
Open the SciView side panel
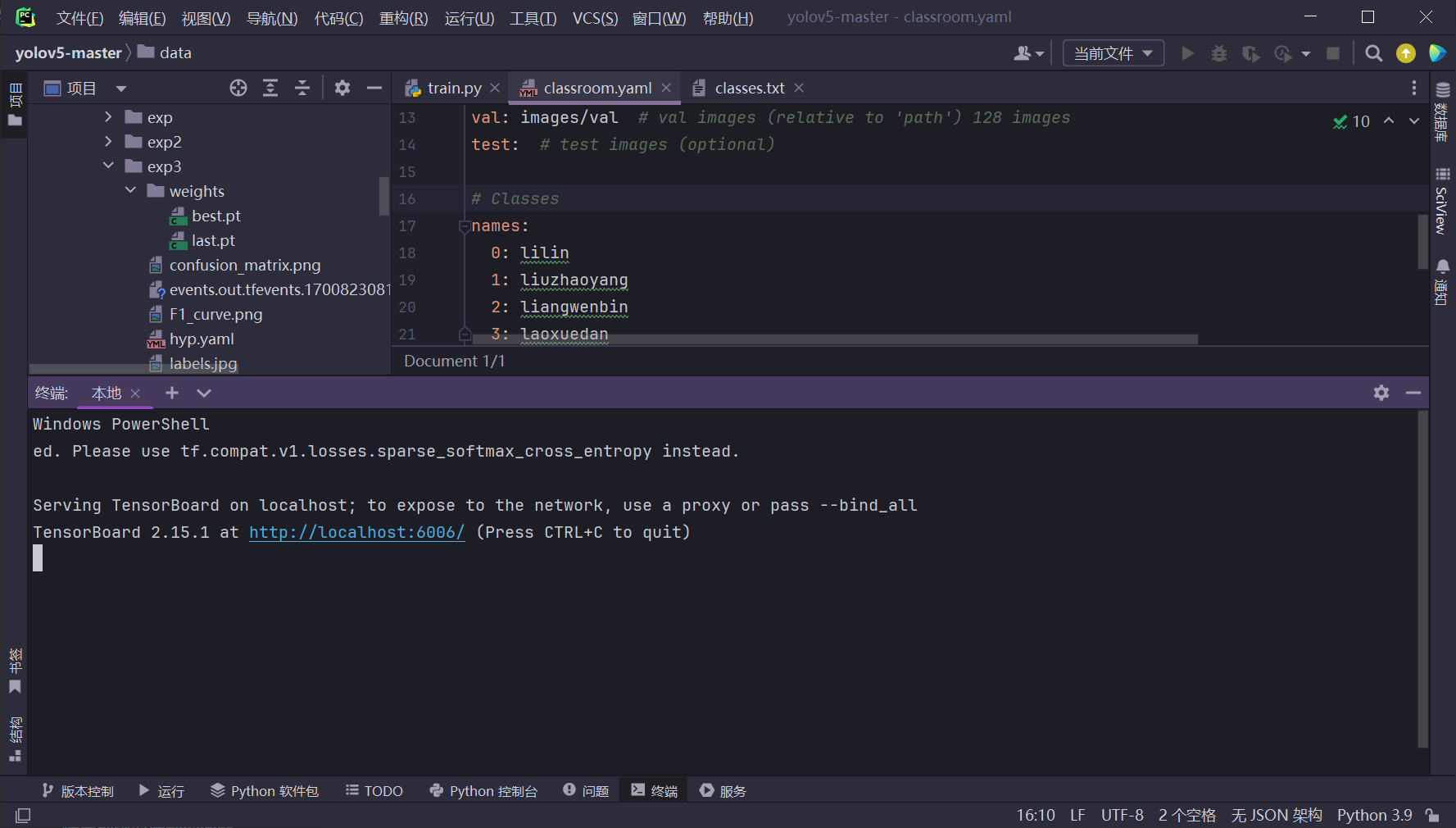coord(1443,202)
